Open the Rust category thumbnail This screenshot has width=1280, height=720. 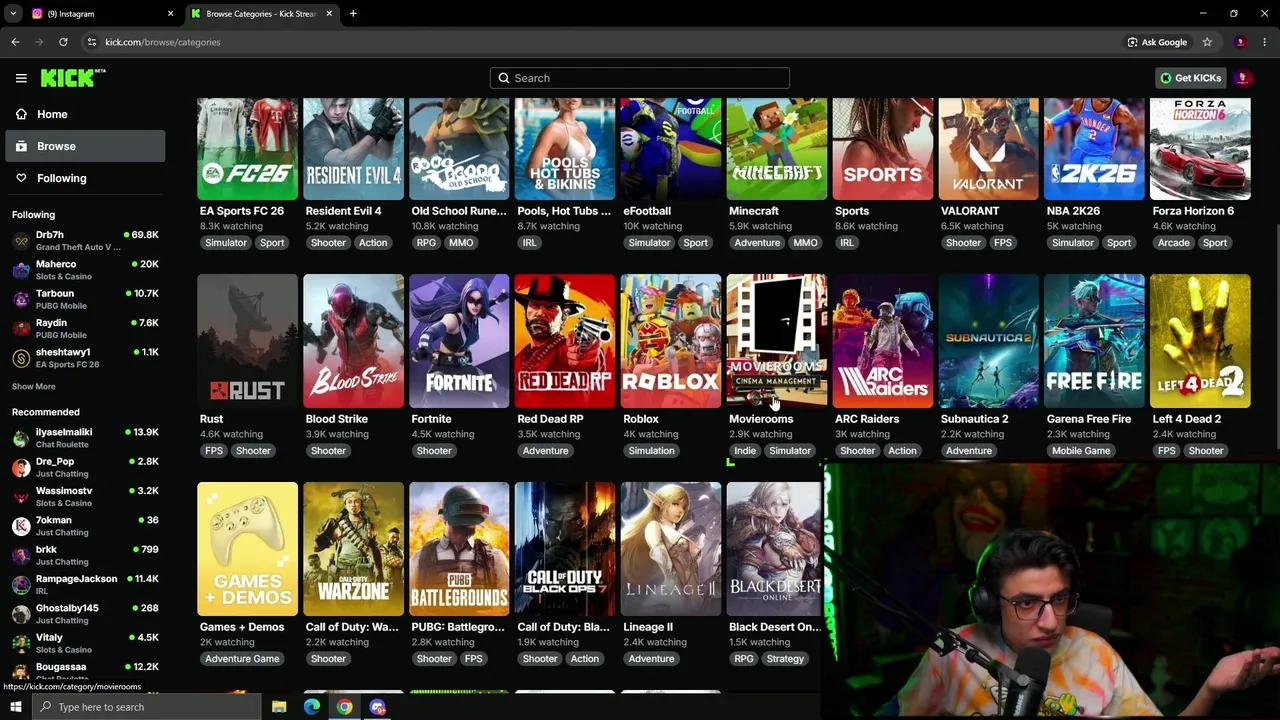pyautogui.click(x=247, y=341)
